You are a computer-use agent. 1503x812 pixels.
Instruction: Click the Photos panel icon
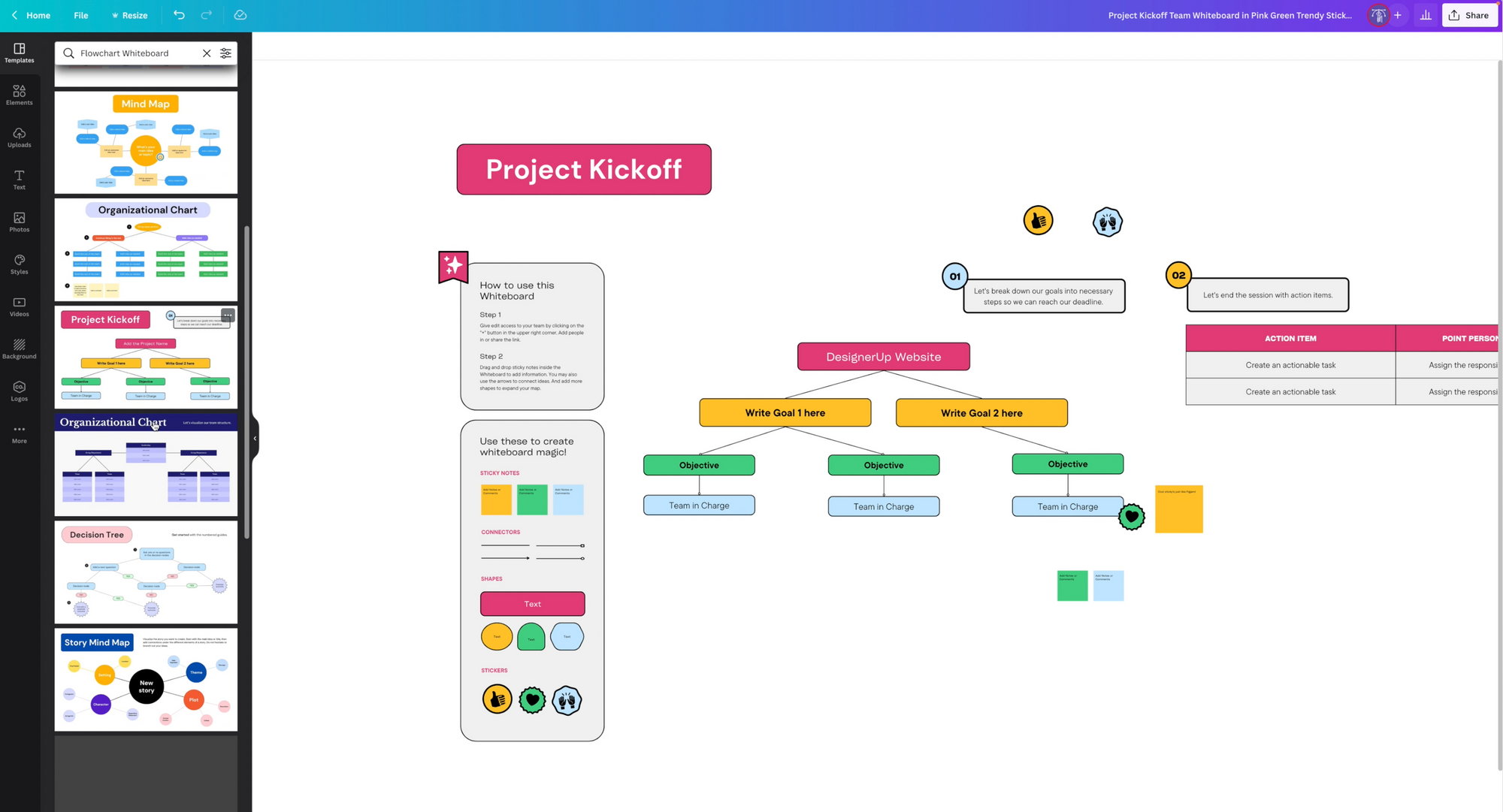pos(19,222)
